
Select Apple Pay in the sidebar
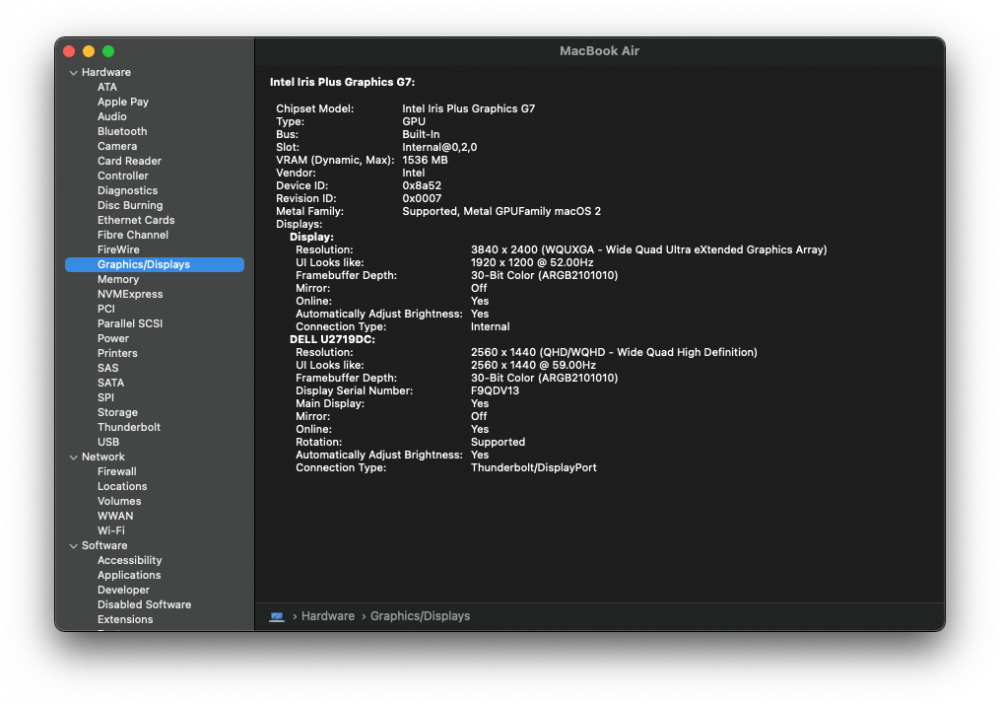[x=123, y=102]
